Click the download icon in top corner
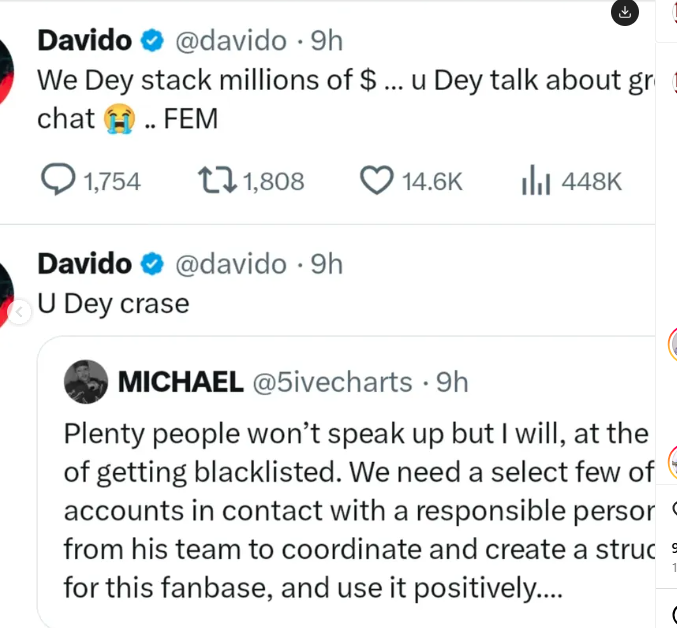 click(x=624, y=12)
